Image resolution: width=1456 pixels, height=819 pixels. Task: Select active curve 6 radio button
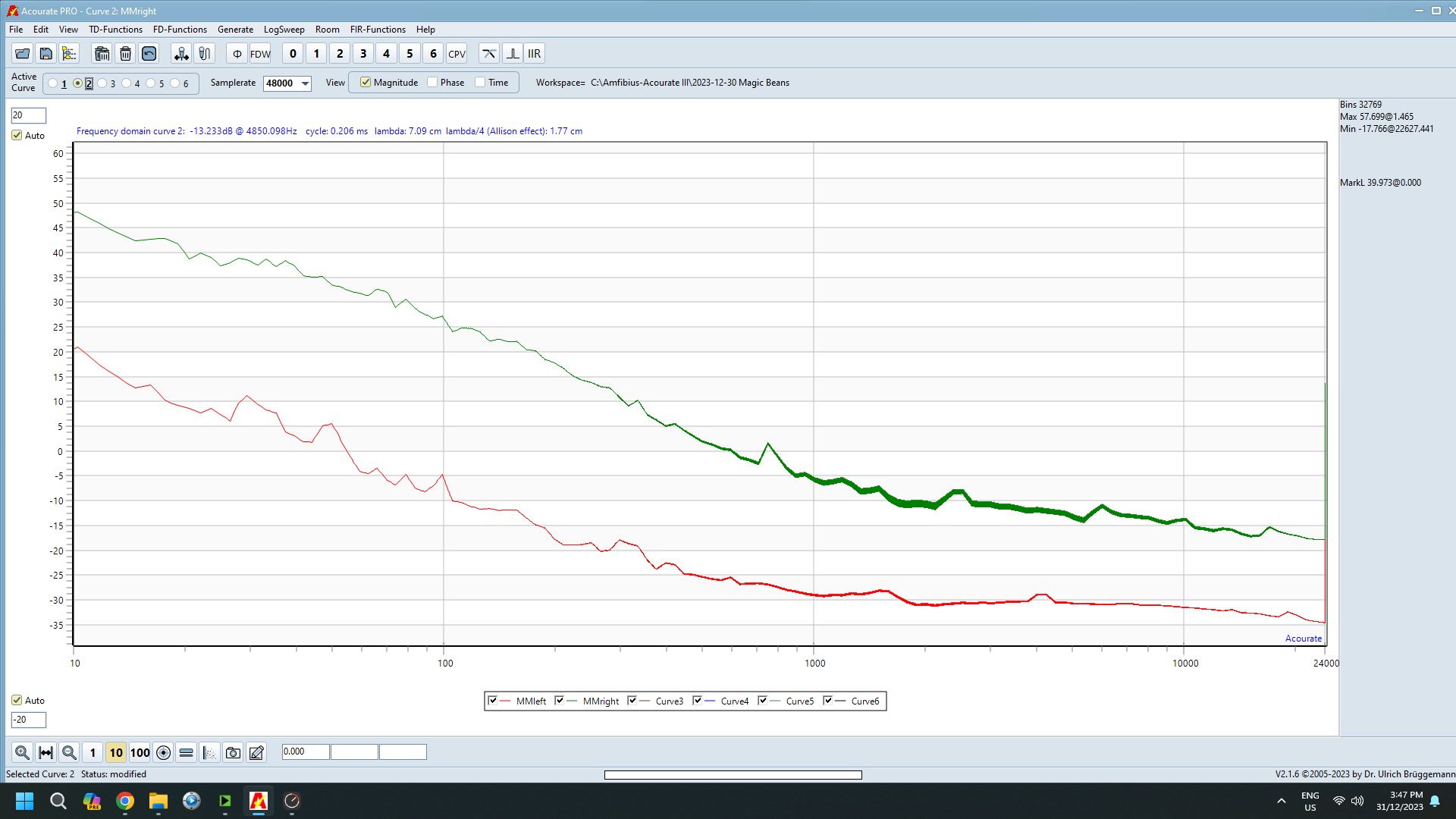pyautogui.click(x=175, y=83)
